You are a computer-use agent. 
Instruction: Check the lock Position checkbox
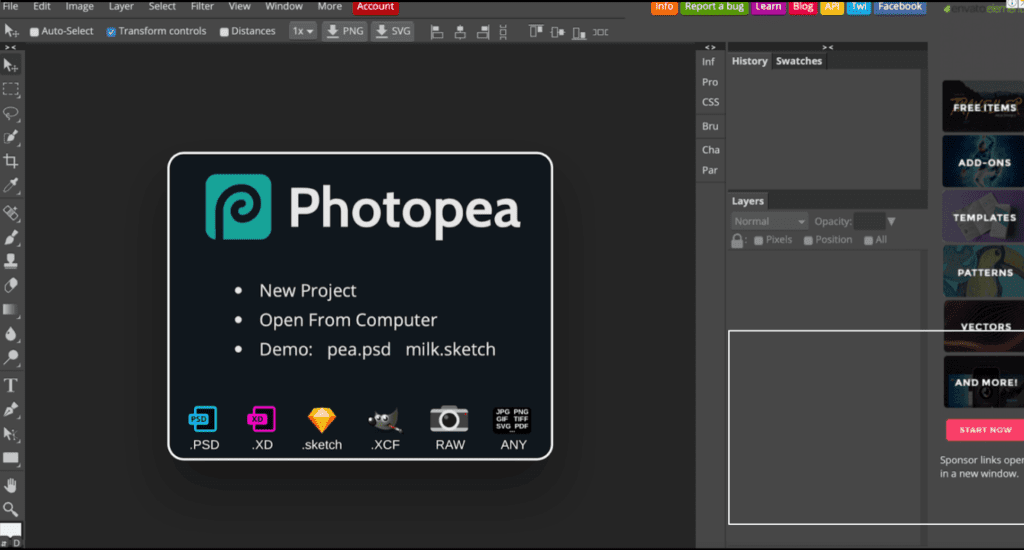[x=808, y=240]
